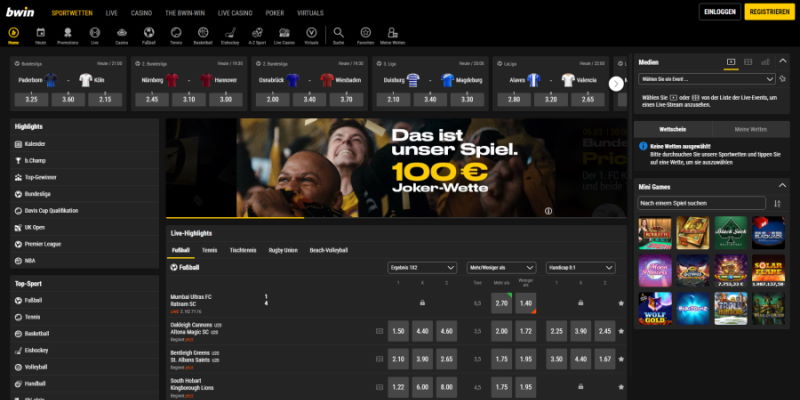800x400 pixels.
Task: Collapse the Medien panel
Action: tap(783, 61)
